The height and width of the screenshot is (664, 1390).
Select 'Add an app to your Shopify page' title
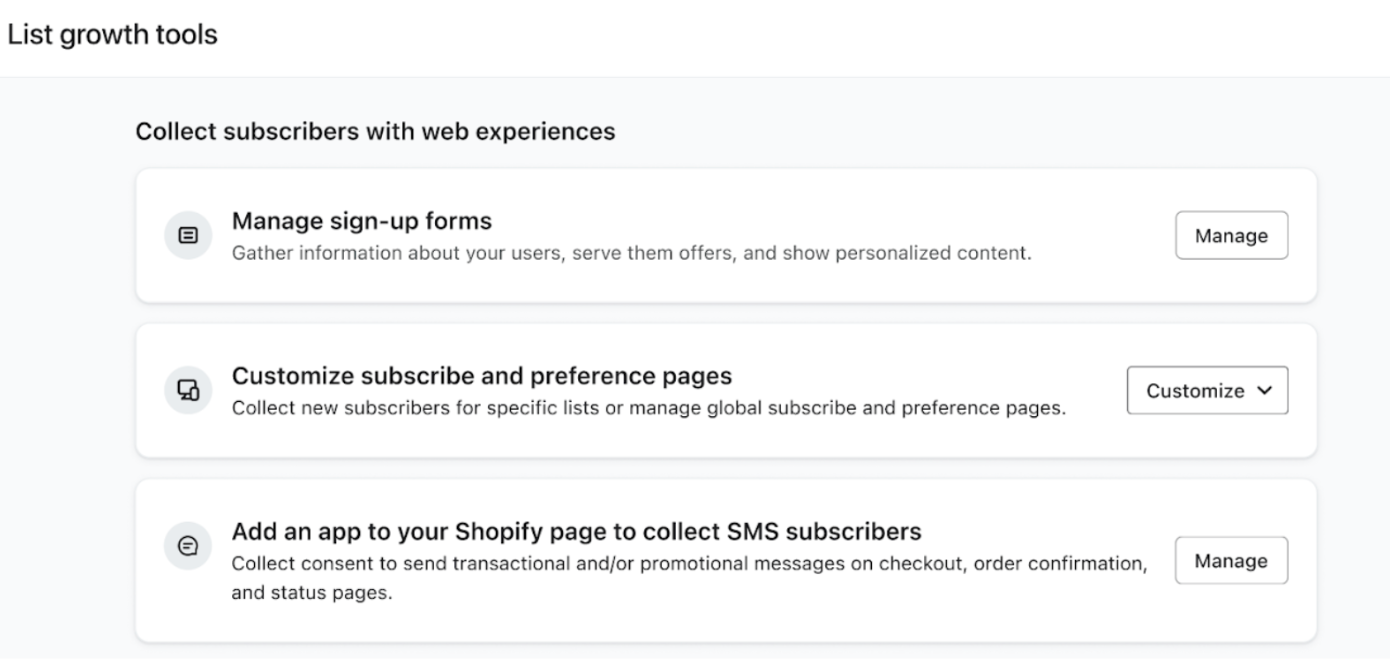click(x=576, y=530)
